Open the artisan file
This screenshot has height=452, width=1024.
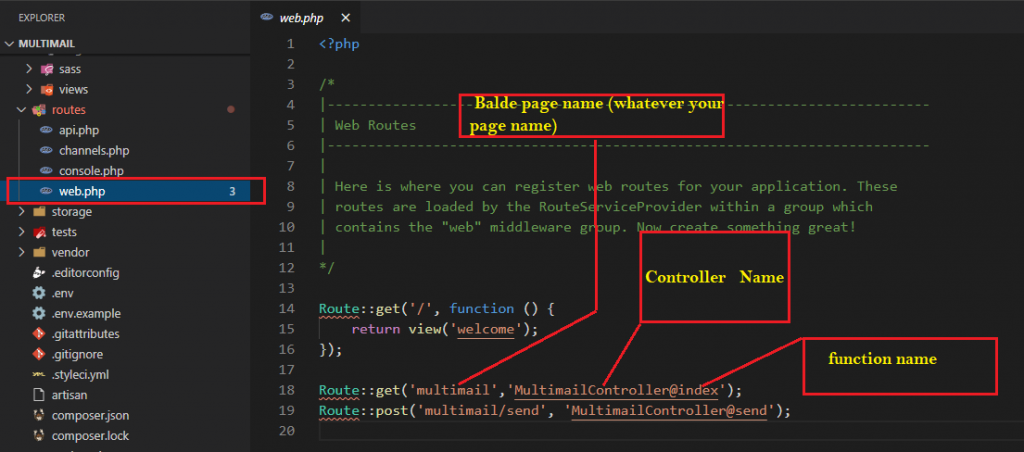[x=71, y=395]
